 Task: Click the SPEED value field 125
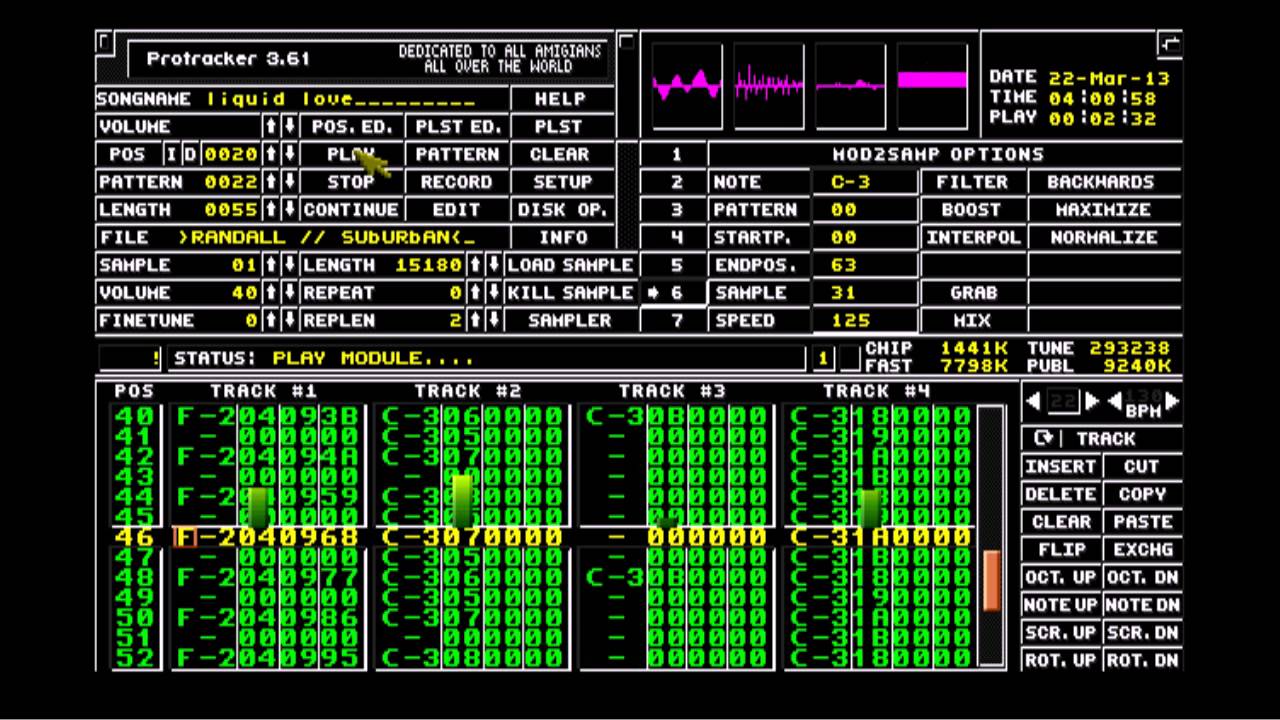pos(864,321)
